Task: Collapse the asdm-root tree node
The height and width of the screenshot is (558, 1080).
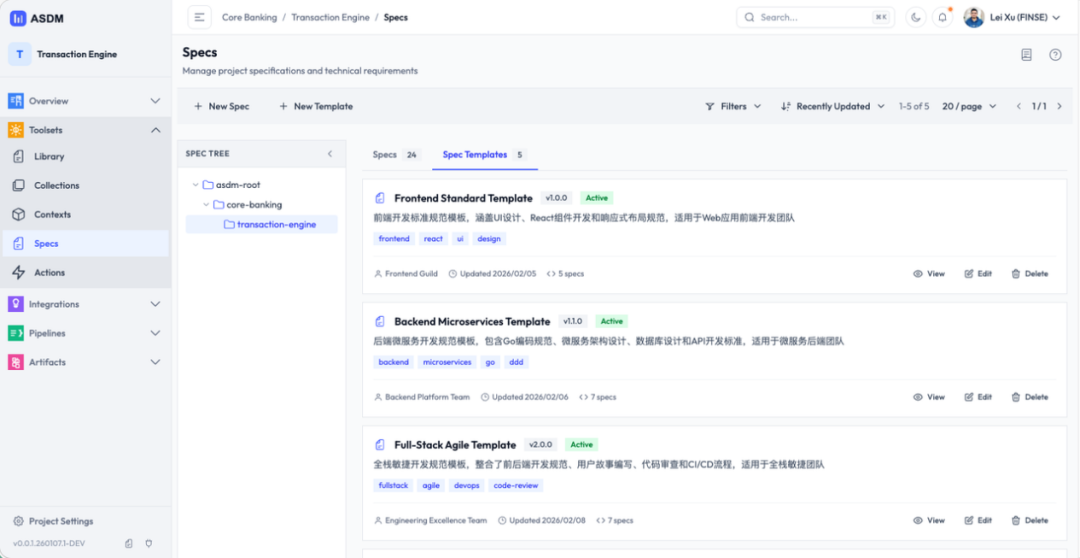Action: point(196,185)
